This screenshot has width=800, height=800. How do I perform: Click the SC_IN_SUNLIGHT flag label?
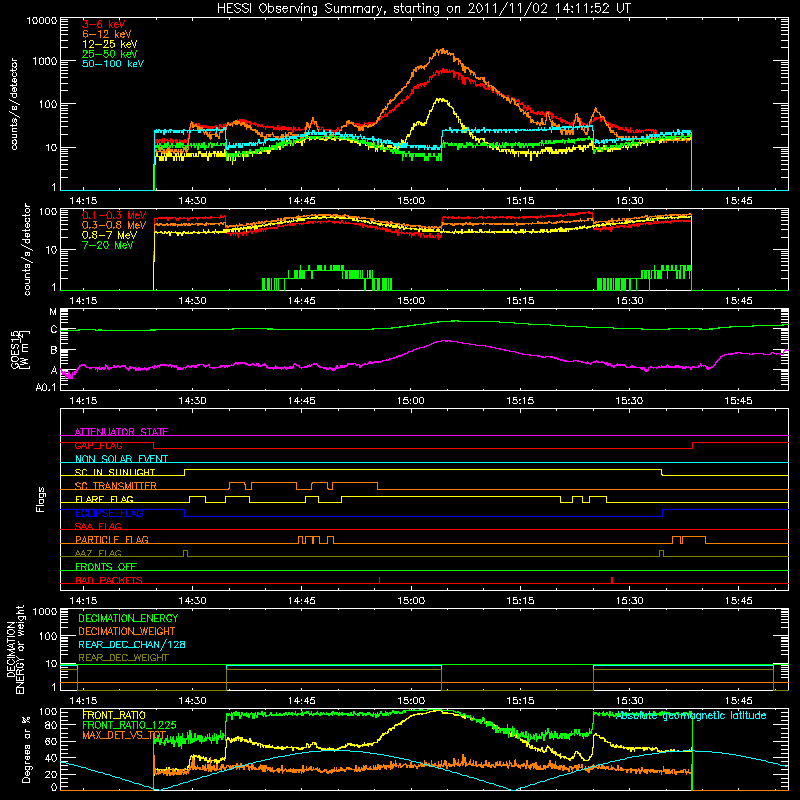115,472
